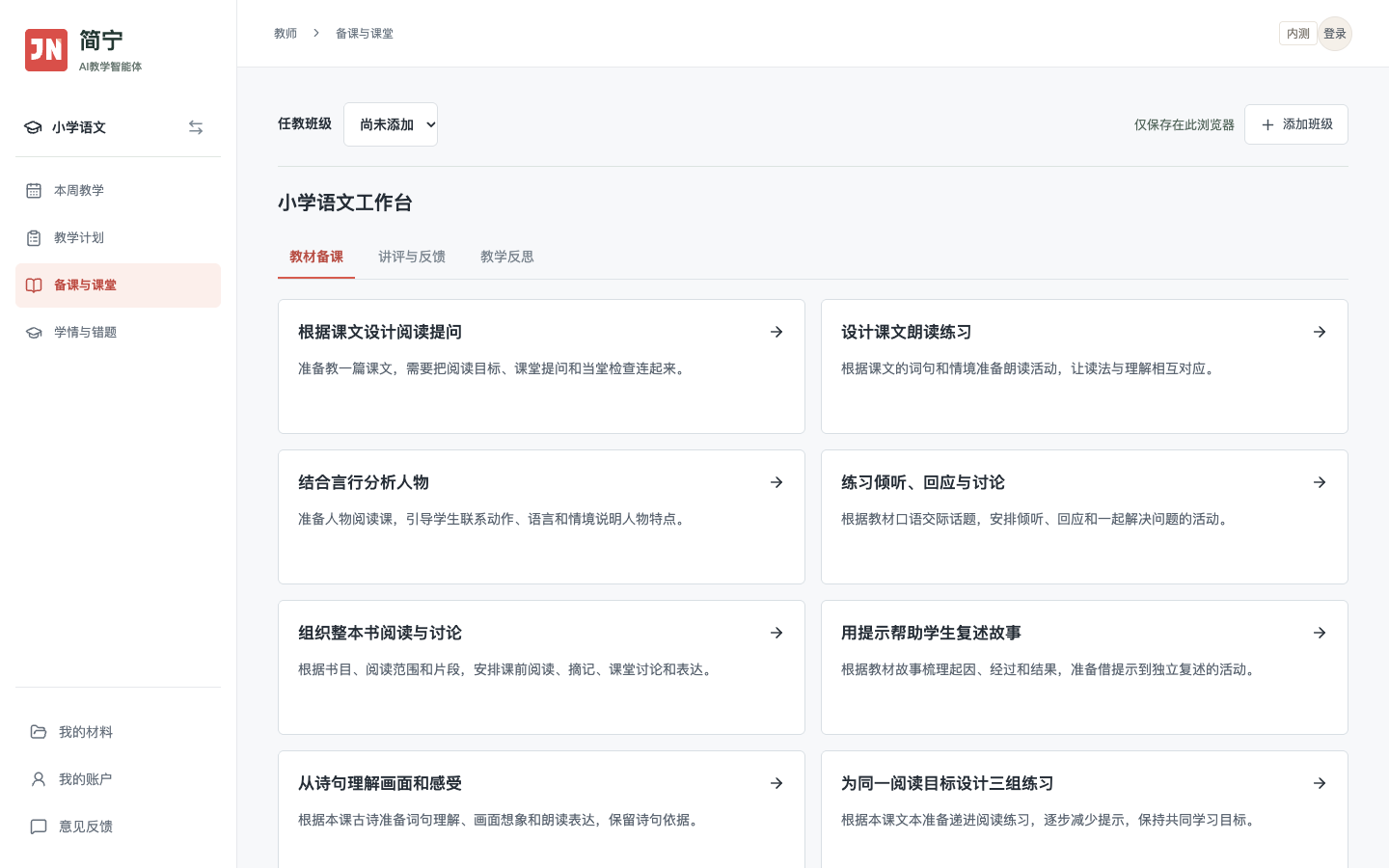Click the JN logo icon
Viewport: 1389px width, 868px height.
click(46, 50)
